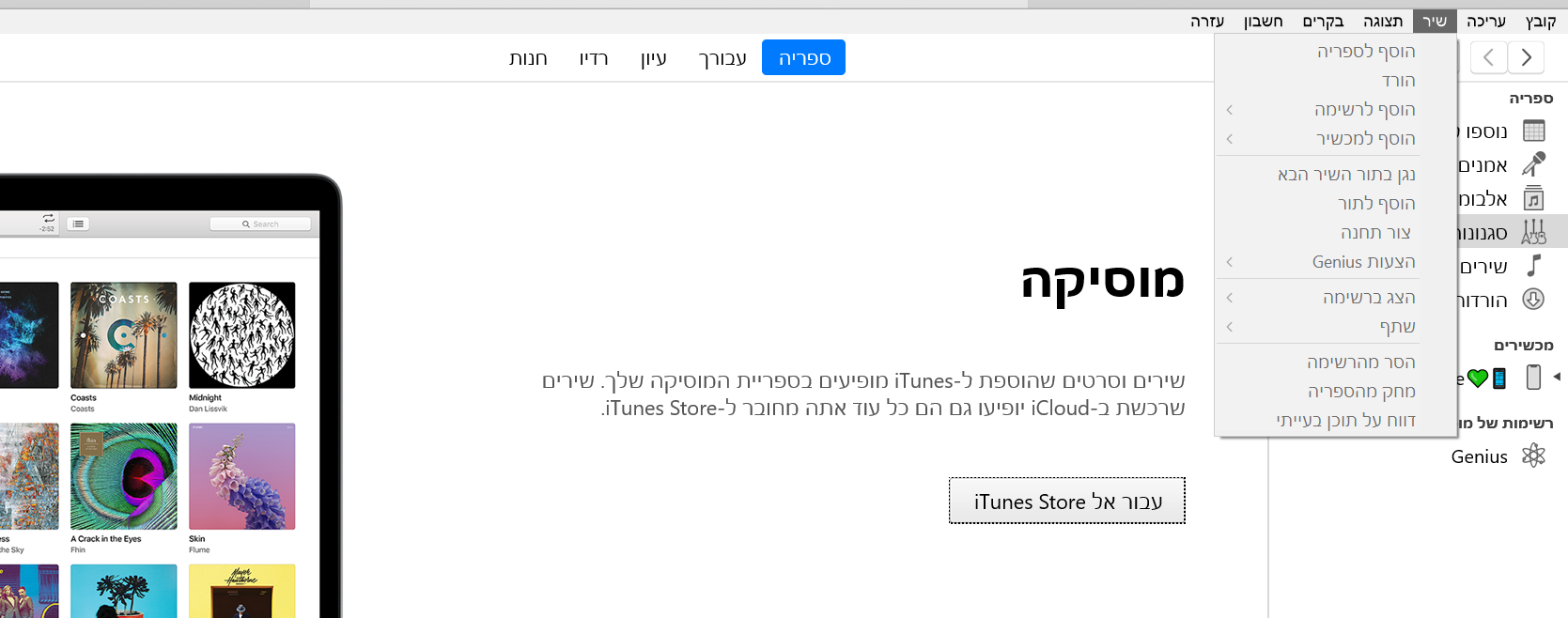Choose הורד from the menu
Image resolution: width=1568 pixels, height=618 pixels.
(x=1336, y=81)
